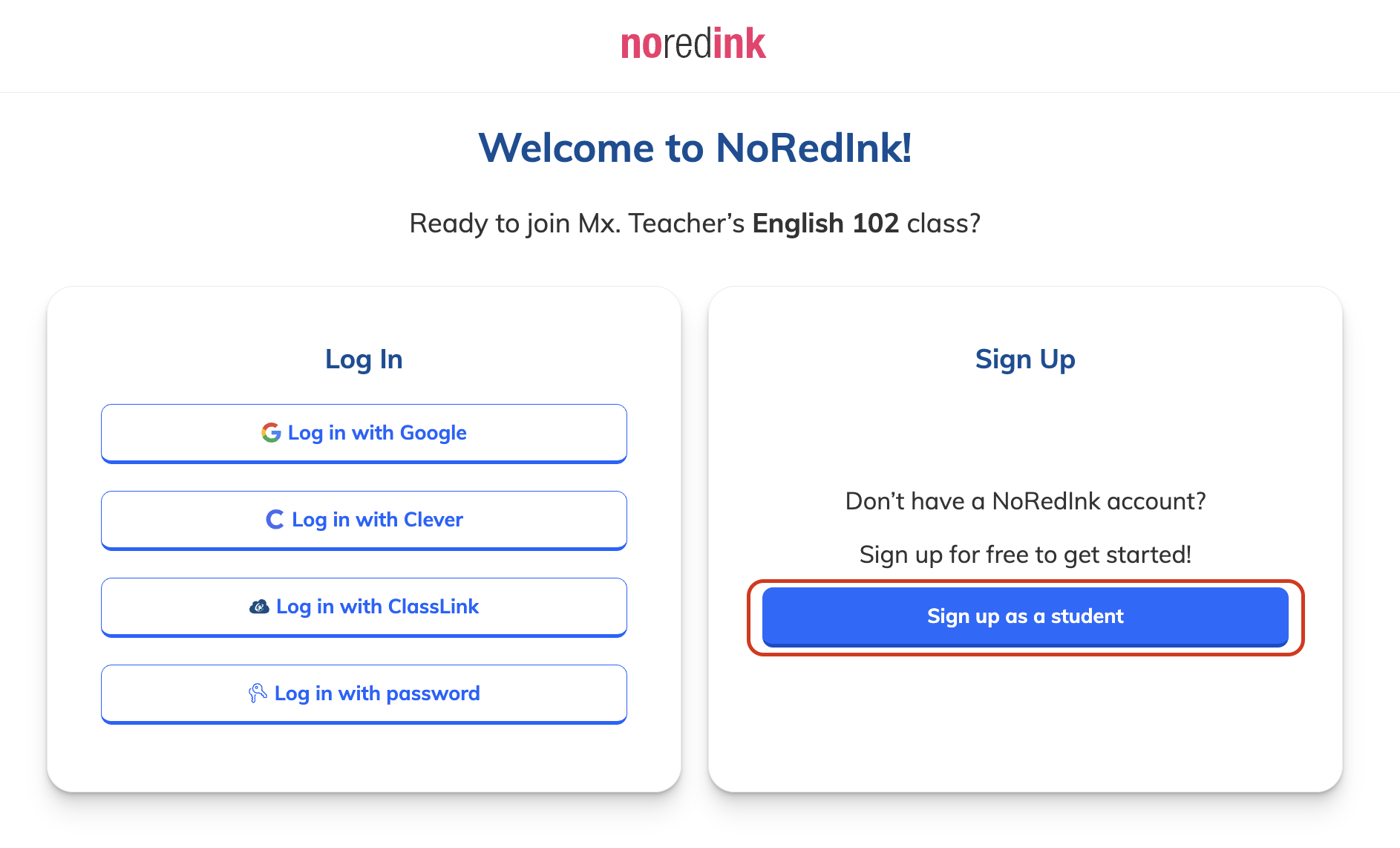Viewport: 1400px width, 848px height.
Task: Log in with password
Action: (363, 693)
